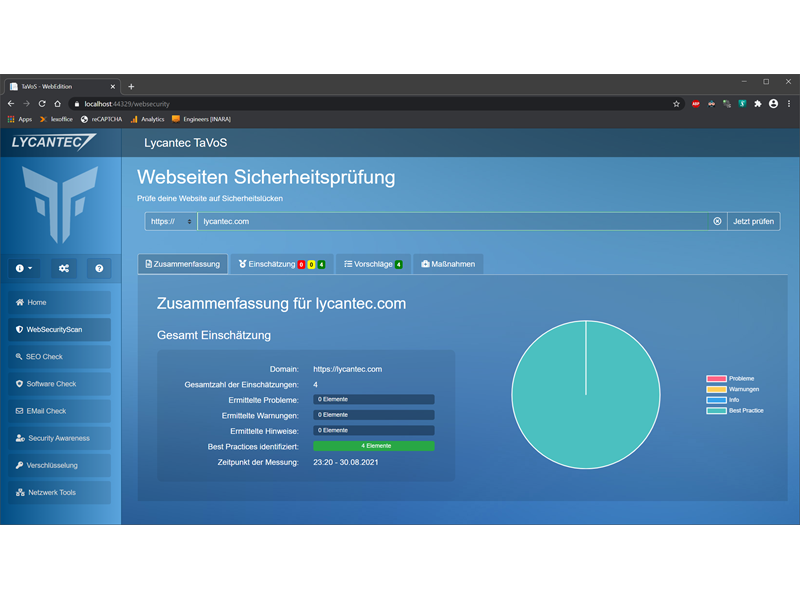
Task: Open the browser profile avatar icon
Action: coord(773,104)
